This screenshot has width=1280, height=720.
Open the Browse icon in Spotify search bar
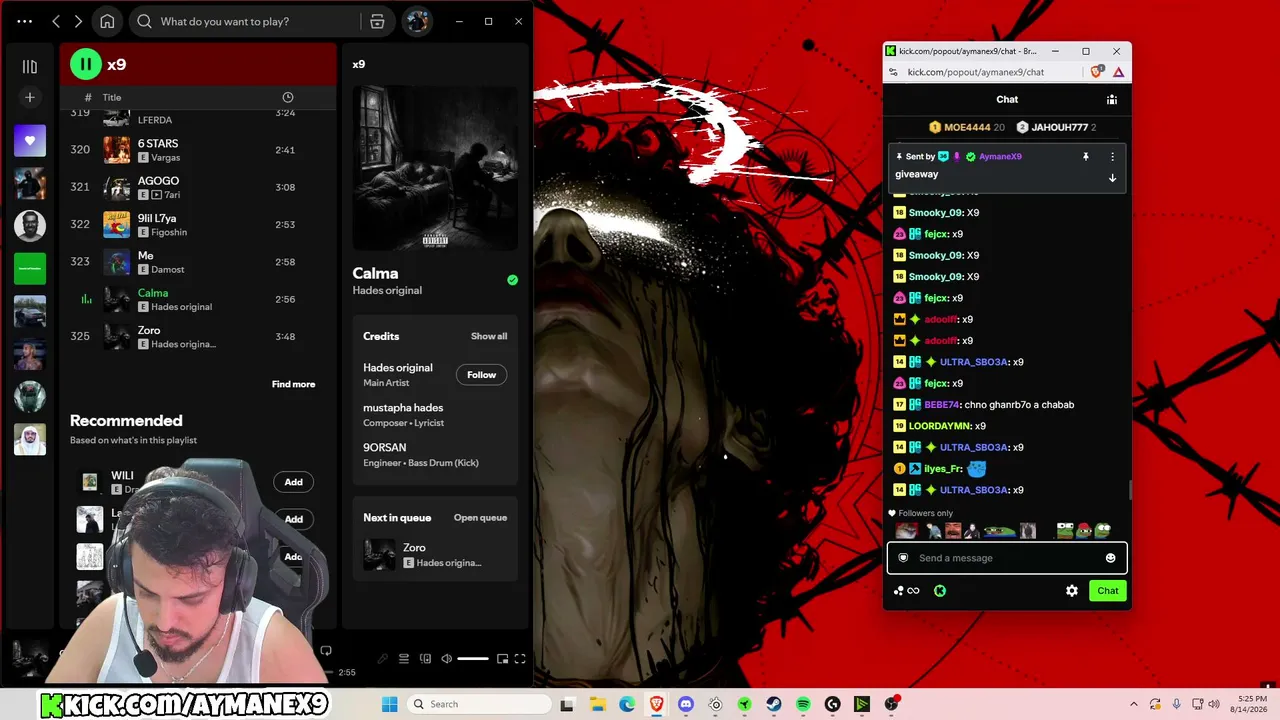pyautogui.click(x=377, y=21)
